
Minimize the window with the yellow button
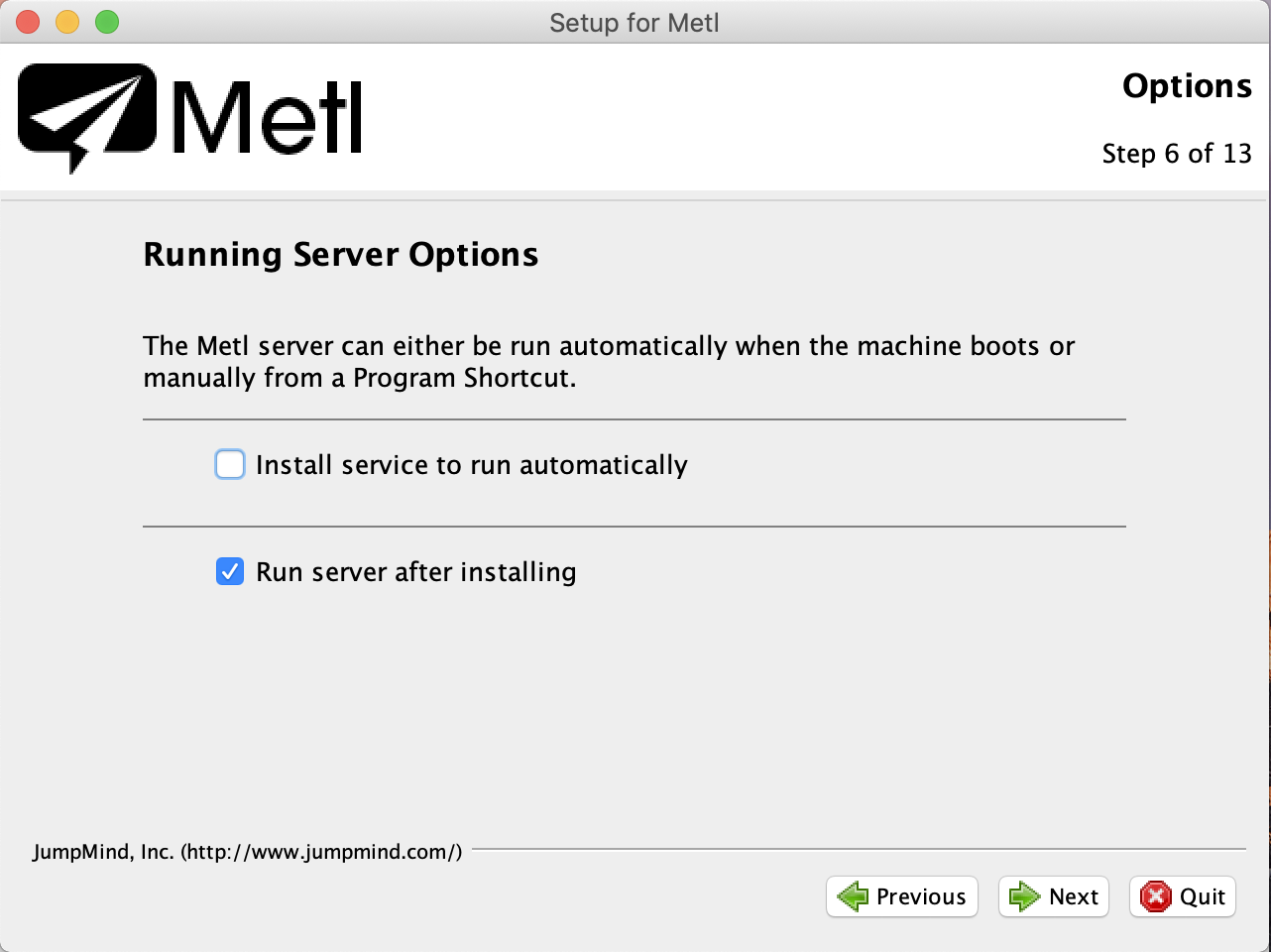67,22
